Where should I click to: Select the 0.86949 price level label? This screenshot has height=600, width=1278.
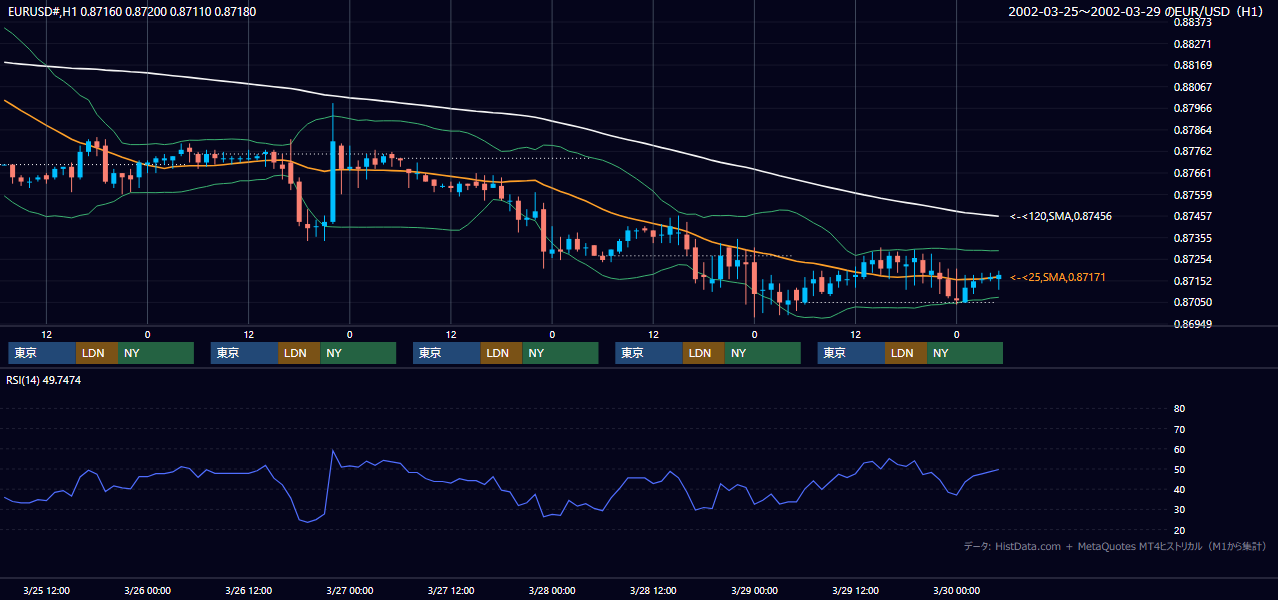click(x=1192, y=324)
